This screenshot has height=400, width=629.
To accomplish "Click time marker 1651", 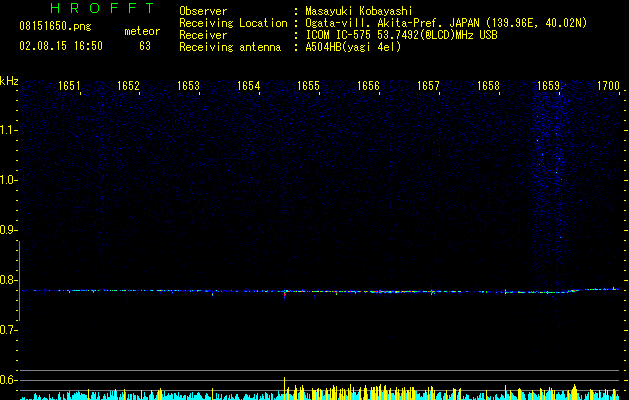I will coord(69,86).
